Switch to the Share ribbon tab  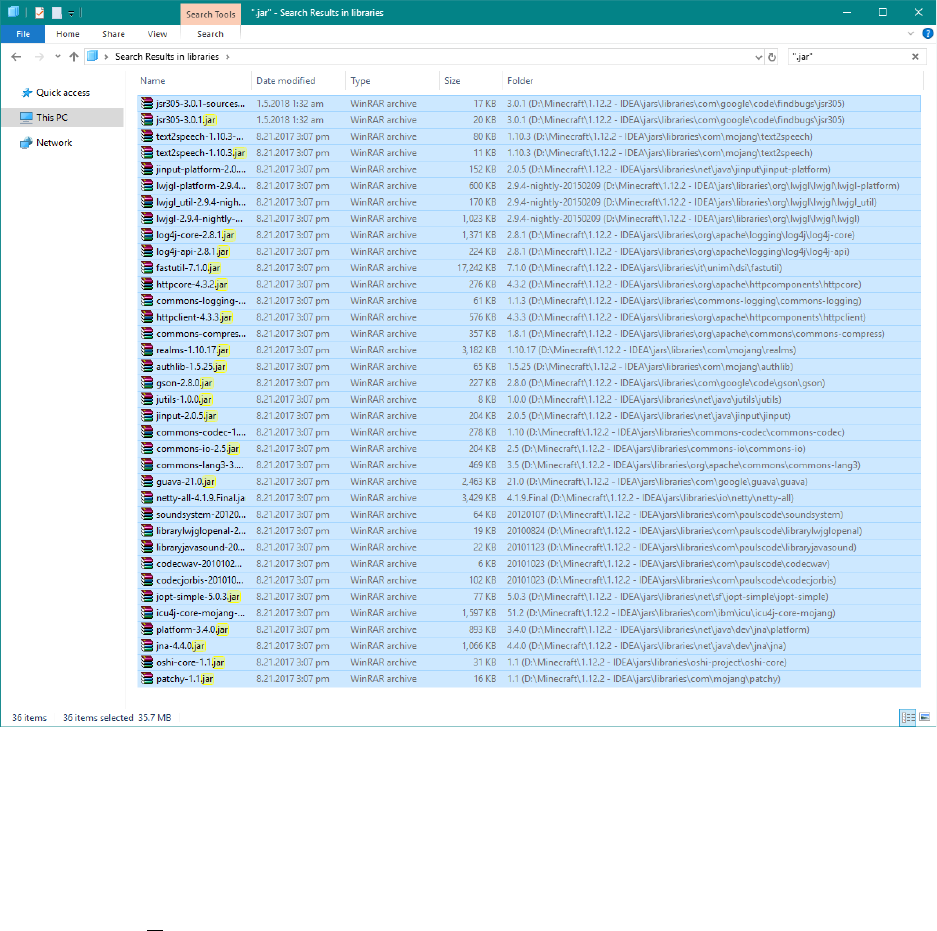[x=114, y=34]
